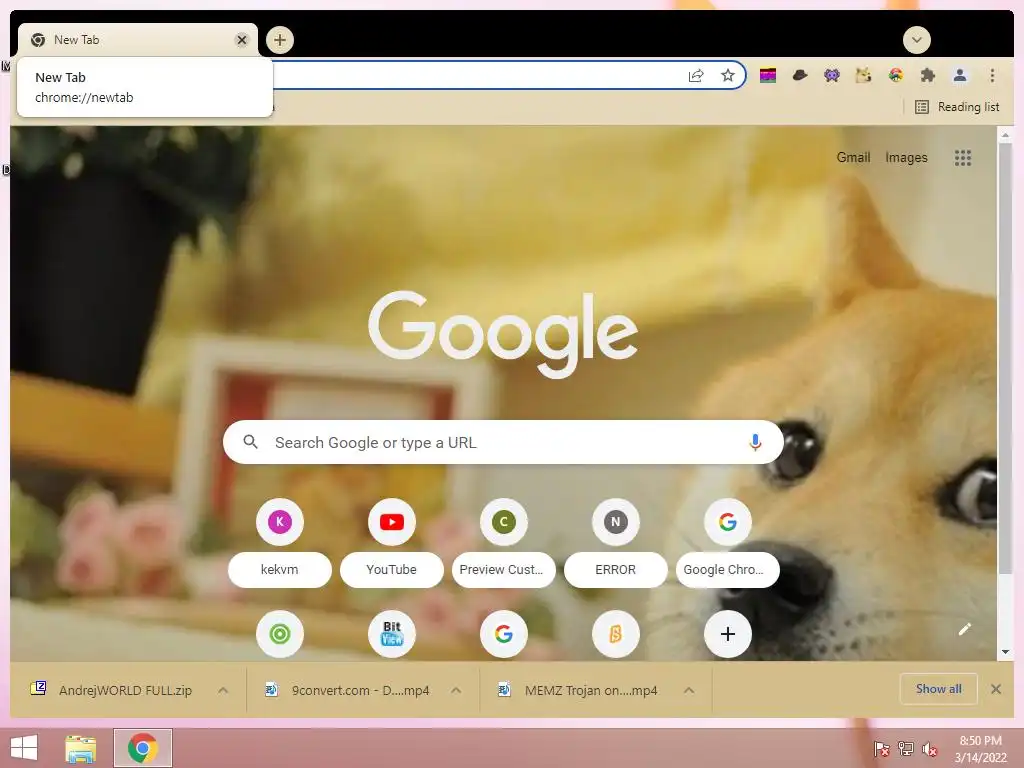Screen dimensions: 1024x768
Task: Open the green target icon shortcut
Action: point(280,633)
